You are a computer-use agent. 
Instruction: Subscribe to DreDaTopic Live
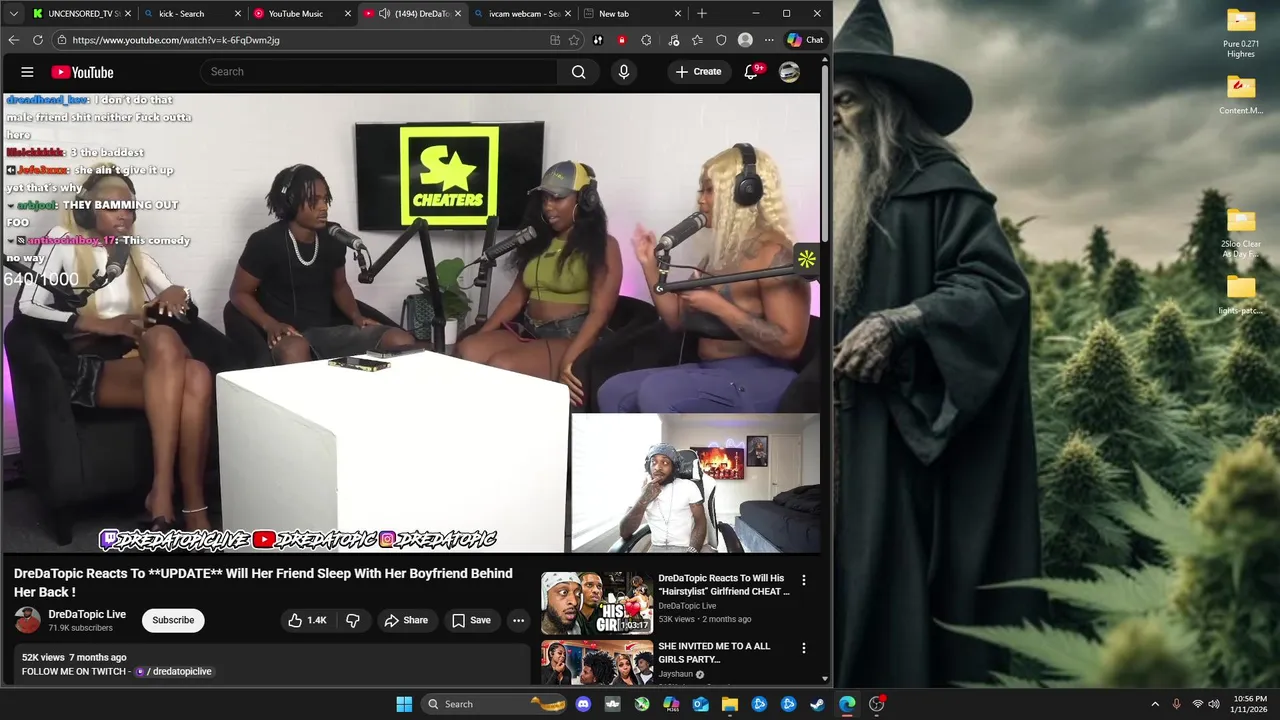tap(173, 620)
